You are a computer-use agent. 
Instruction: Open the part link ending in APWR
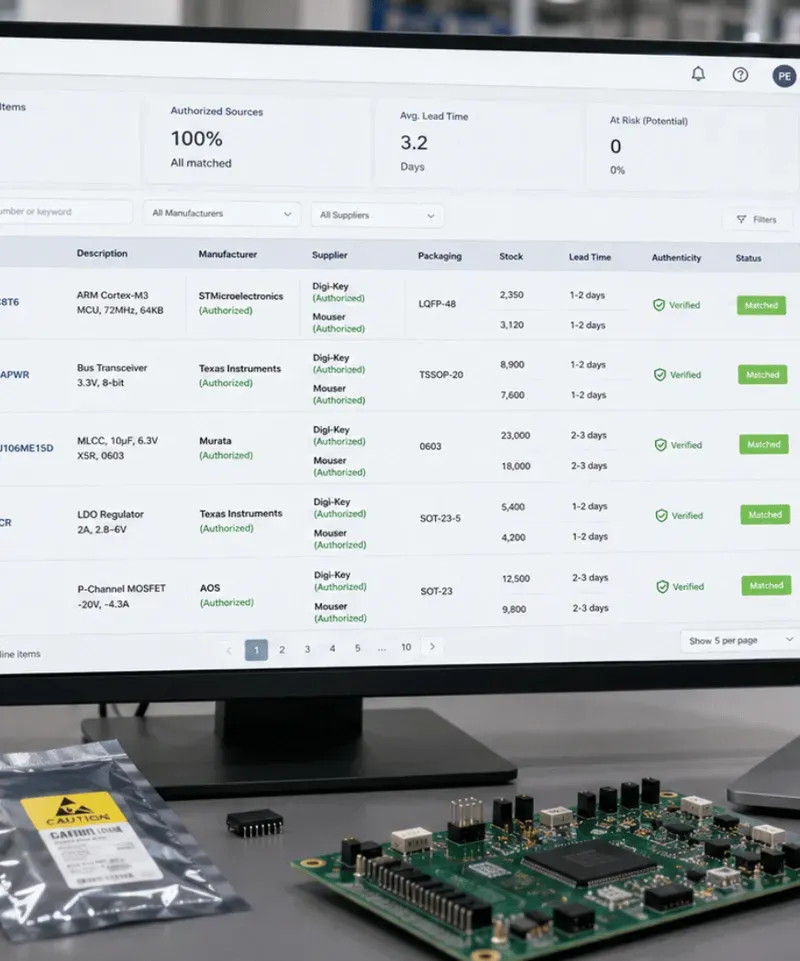15,374
